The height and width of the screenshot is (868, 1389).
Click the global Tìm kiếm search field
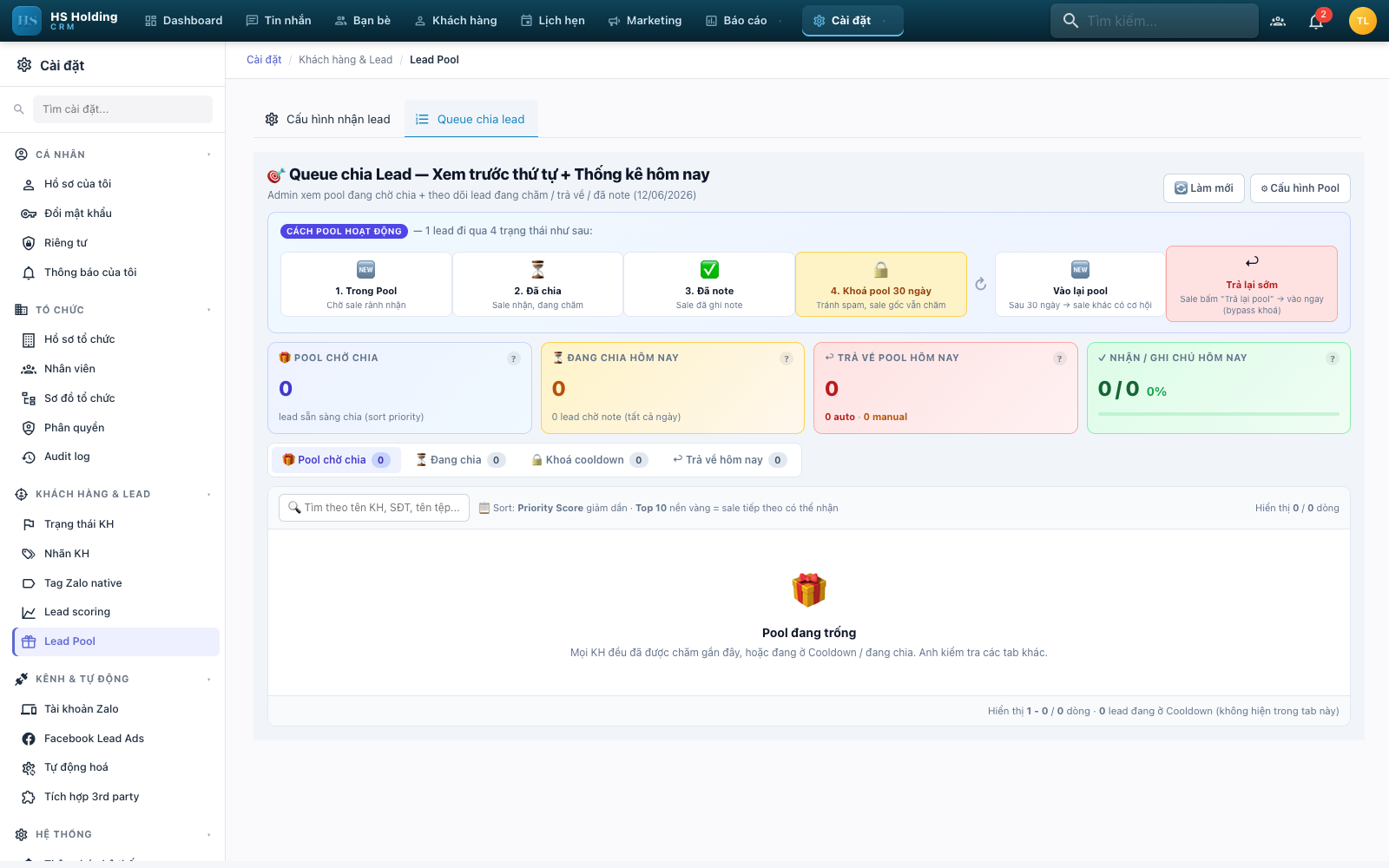(x=1155, y=21)
